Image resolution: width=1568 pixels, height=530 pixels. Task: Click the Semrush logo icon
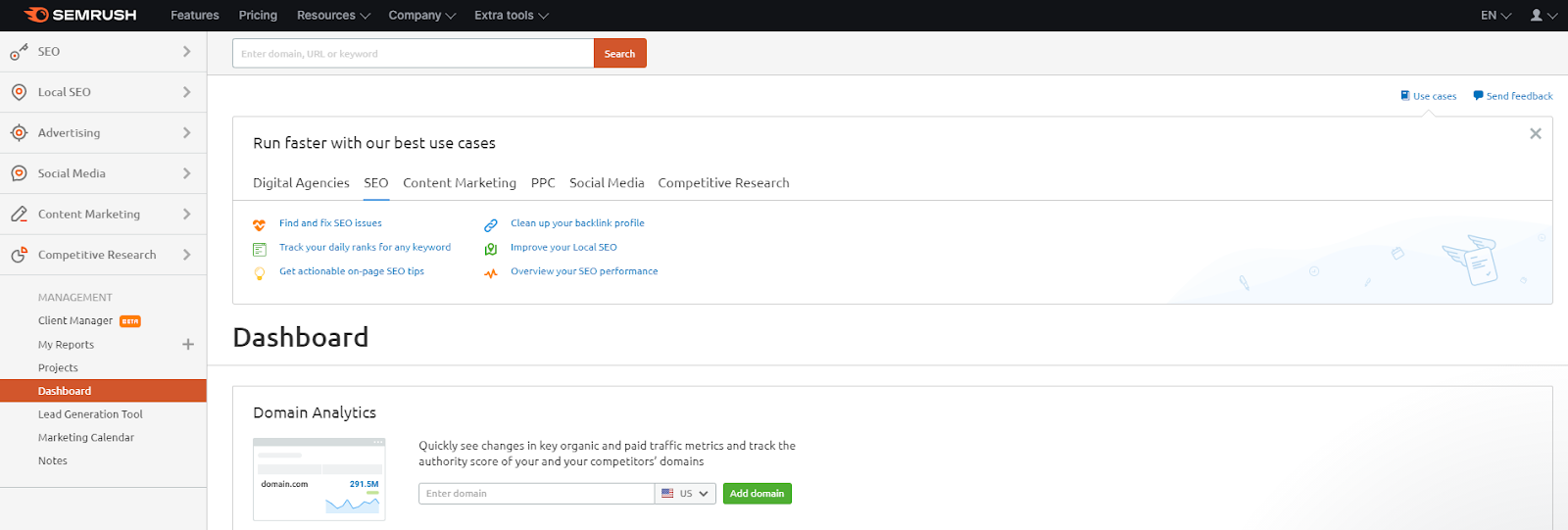pos(36,15)
